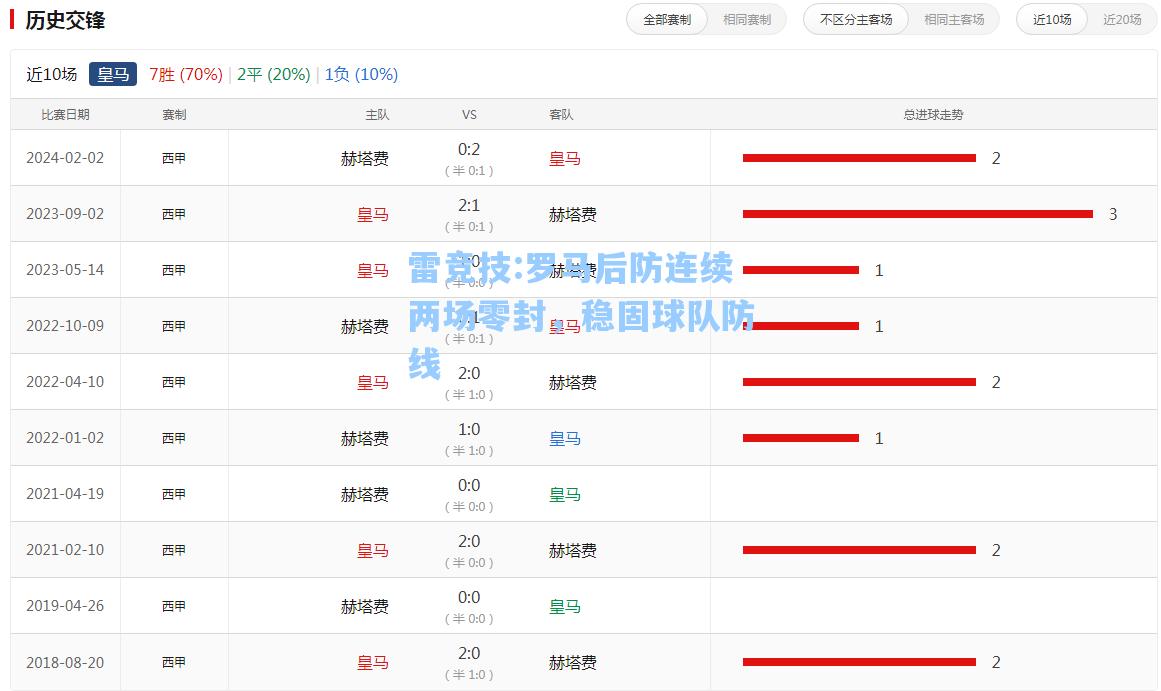Click home team 皇马 in 2023-09-02 row
The image size is (1161, 691).
click(372, 215)
